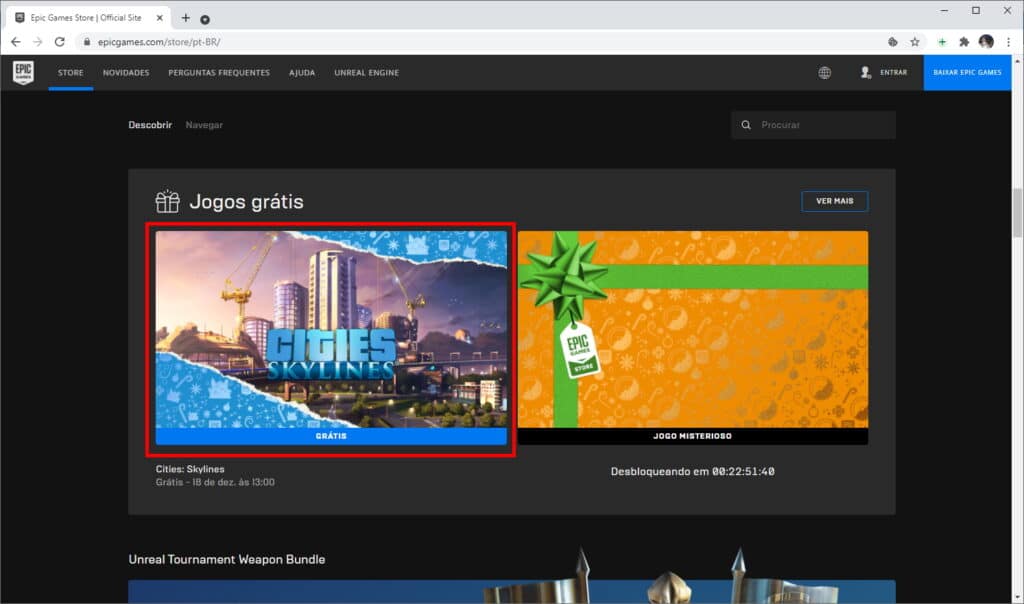Click the translate page icon in address bar
1024x604 pixels.
pyautogui.click(x=893, y=42)
